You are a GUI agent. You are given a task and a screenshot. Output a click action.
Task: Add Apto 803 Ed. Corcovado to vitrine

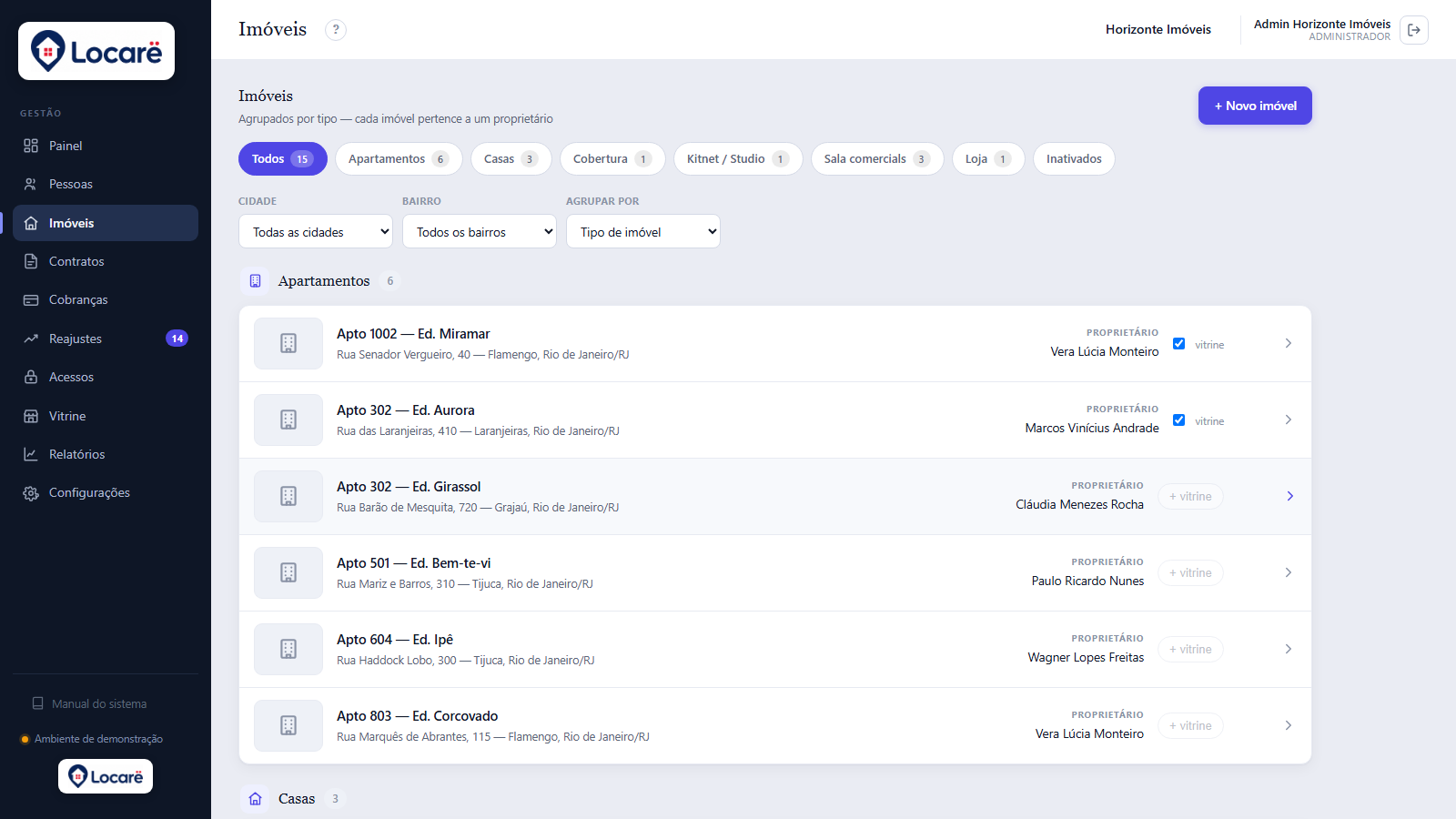1190,726
